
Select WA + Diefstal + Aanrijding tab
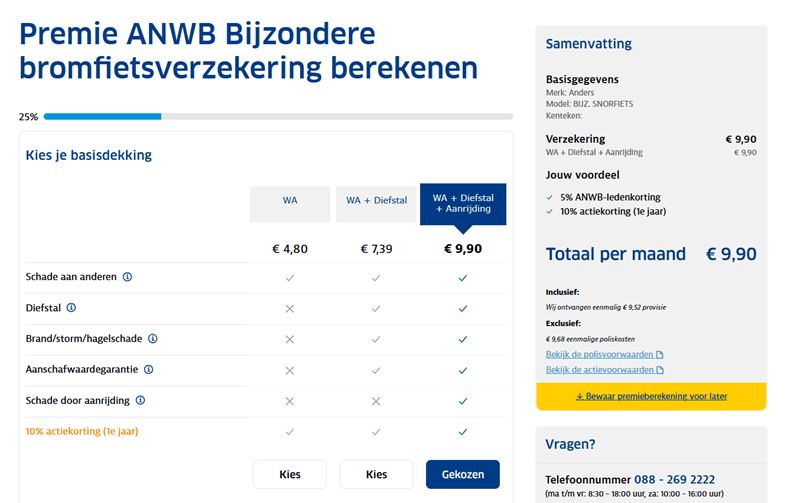[463, 204]
